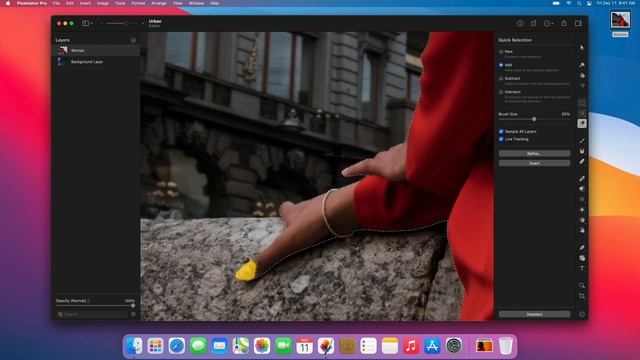640x360 pixels.
Task: Open the Opacity (Normal) blend mode dropdown
Action: click(72, 301)
